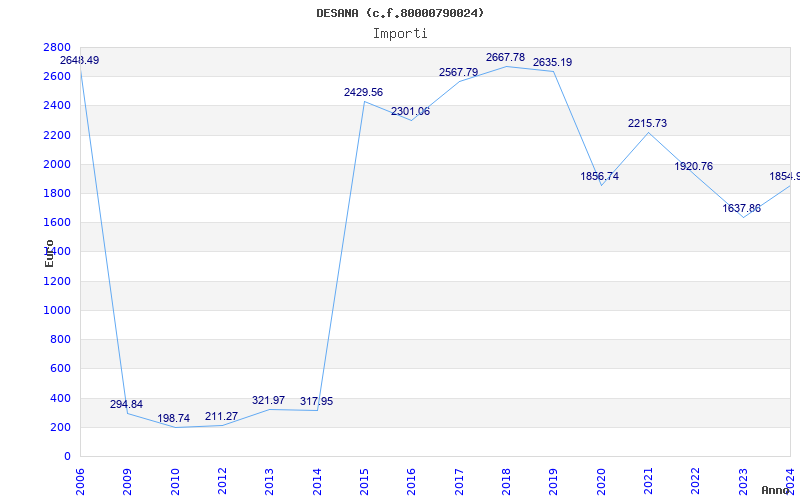Click the y-axis value 1000
This screenshot has width=800, height=500.
pos(57,310)
